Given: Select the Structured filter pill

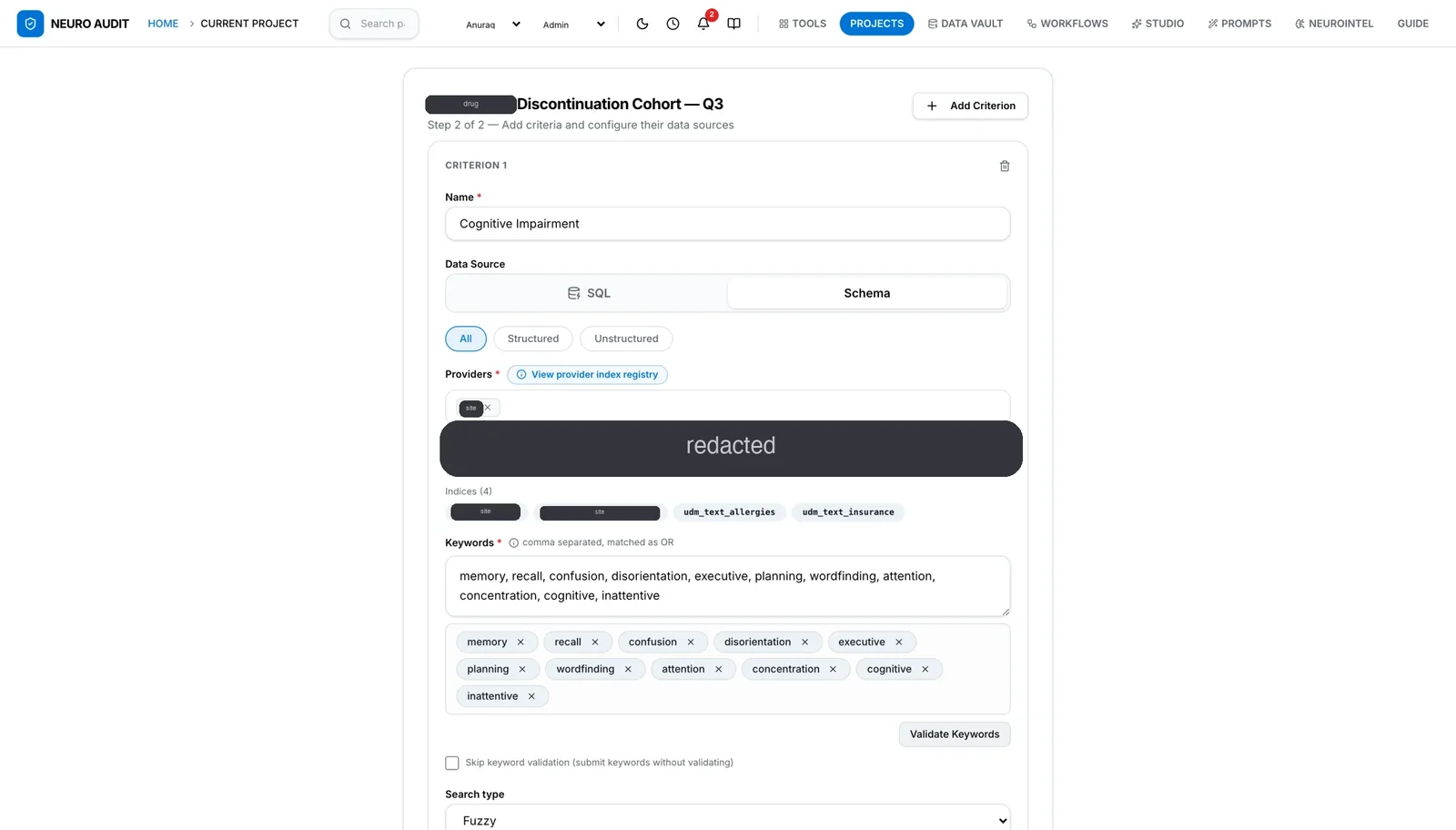Looking at the screenshot, I should point(533,339).
